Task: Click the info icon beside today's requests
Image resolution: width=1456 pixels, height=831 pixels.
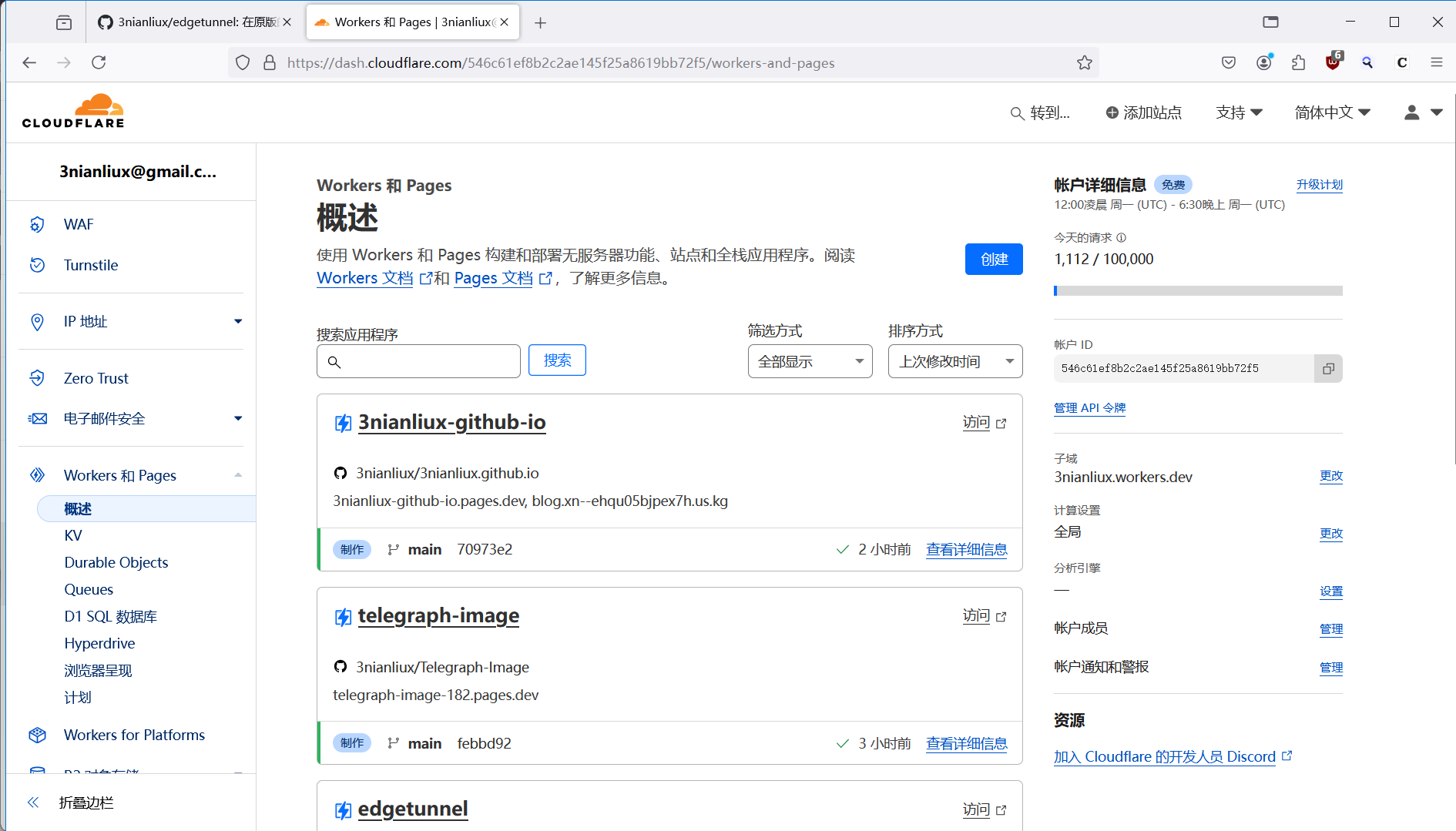Action: [x=1121, y=238]
